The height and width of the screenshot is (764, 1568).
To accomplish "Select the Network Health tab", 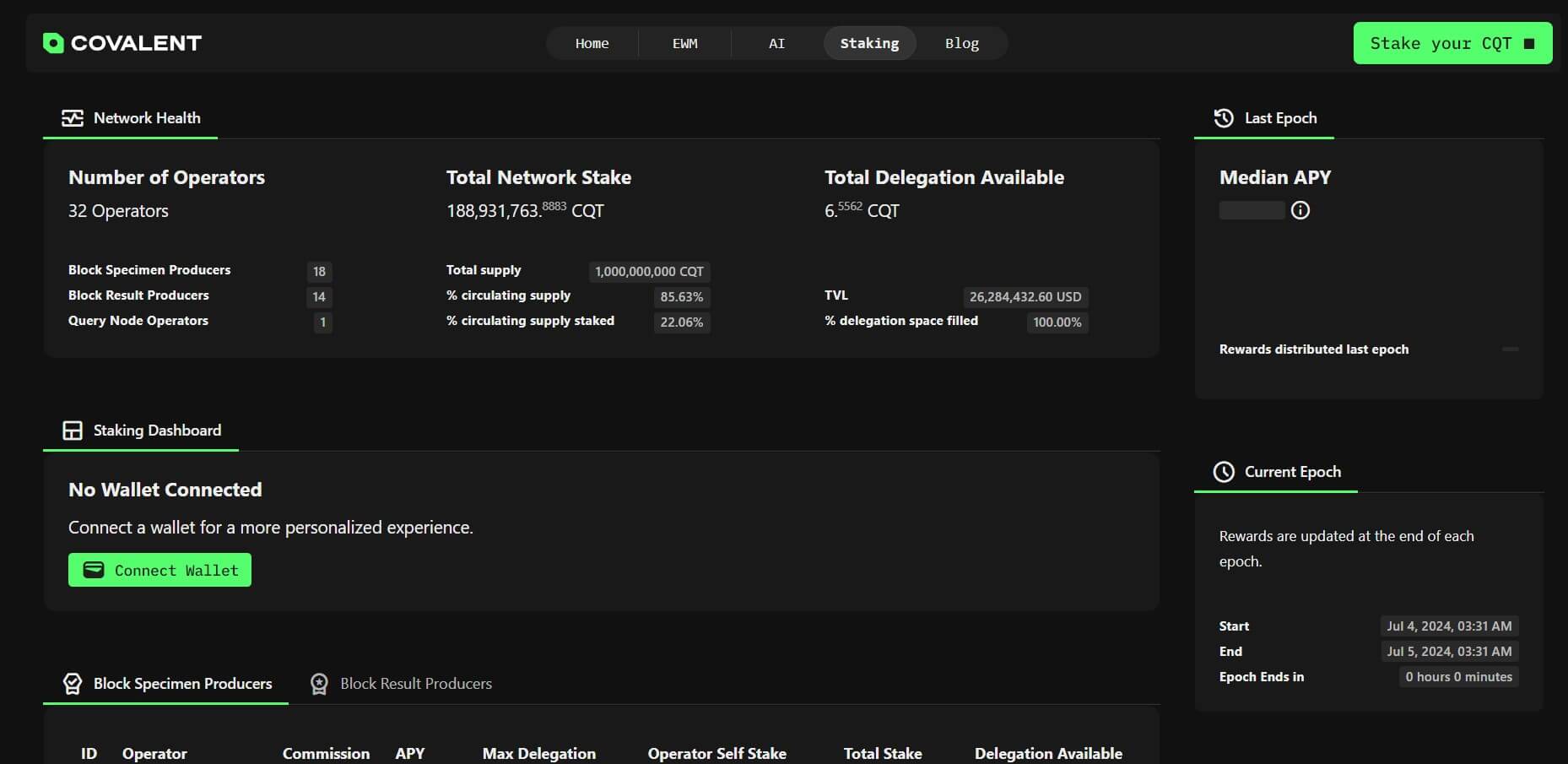I will pos(131,118).
